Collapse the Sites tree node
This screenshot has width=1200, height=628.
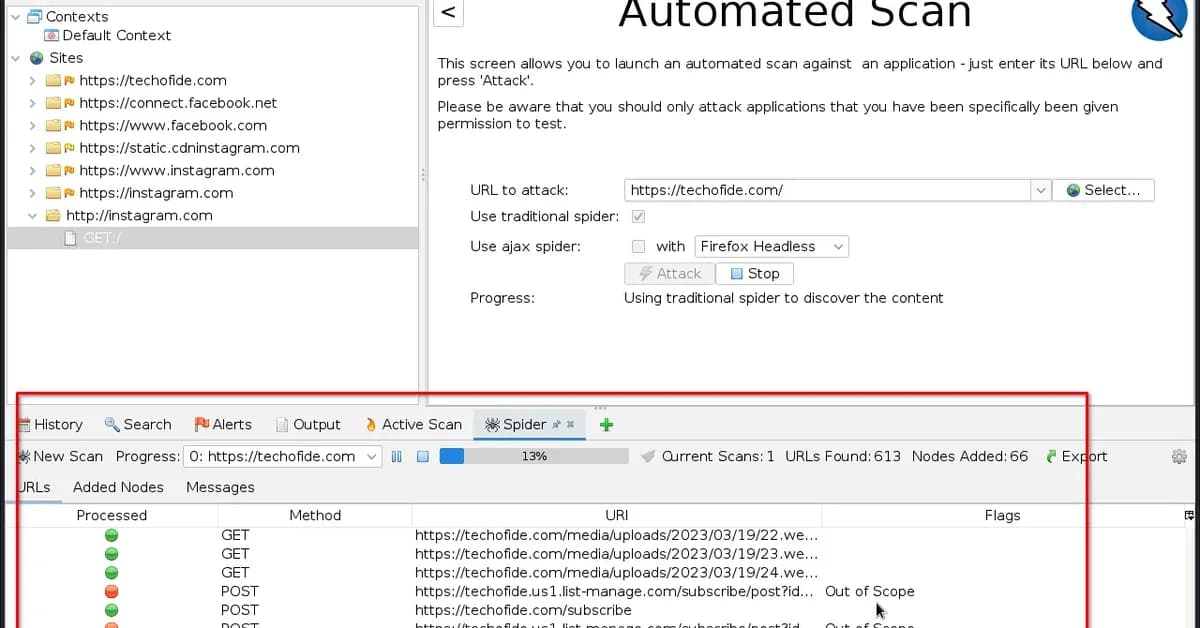pyautogui.click(x=15, y=58)
